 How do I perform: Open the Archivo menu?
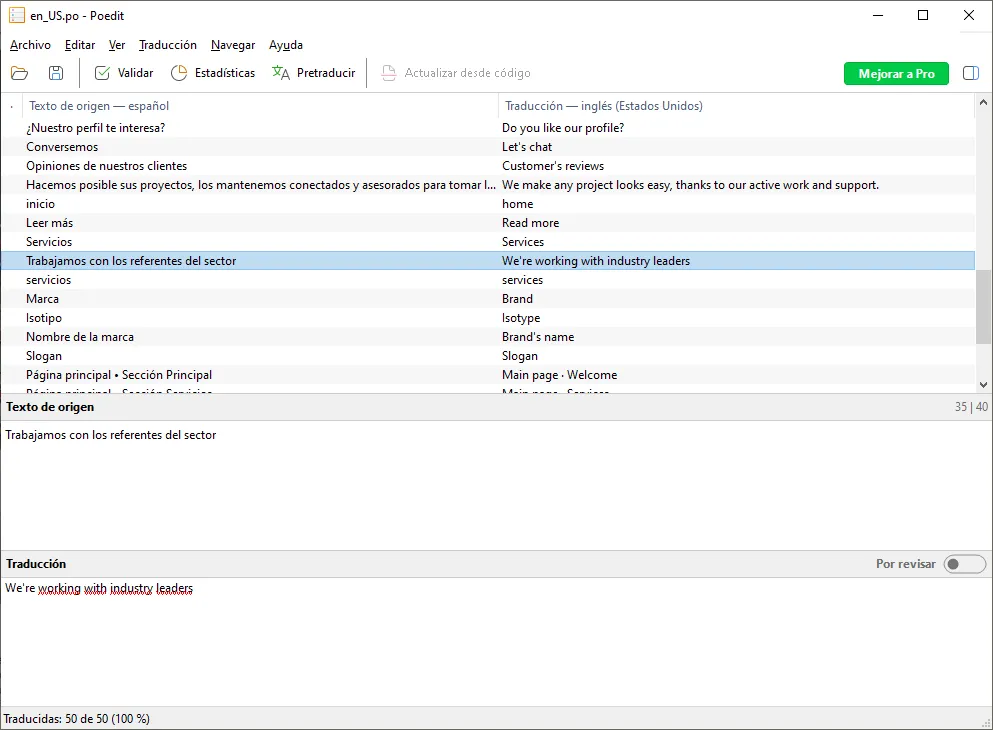pyautogui.click(x=30, y=45)
